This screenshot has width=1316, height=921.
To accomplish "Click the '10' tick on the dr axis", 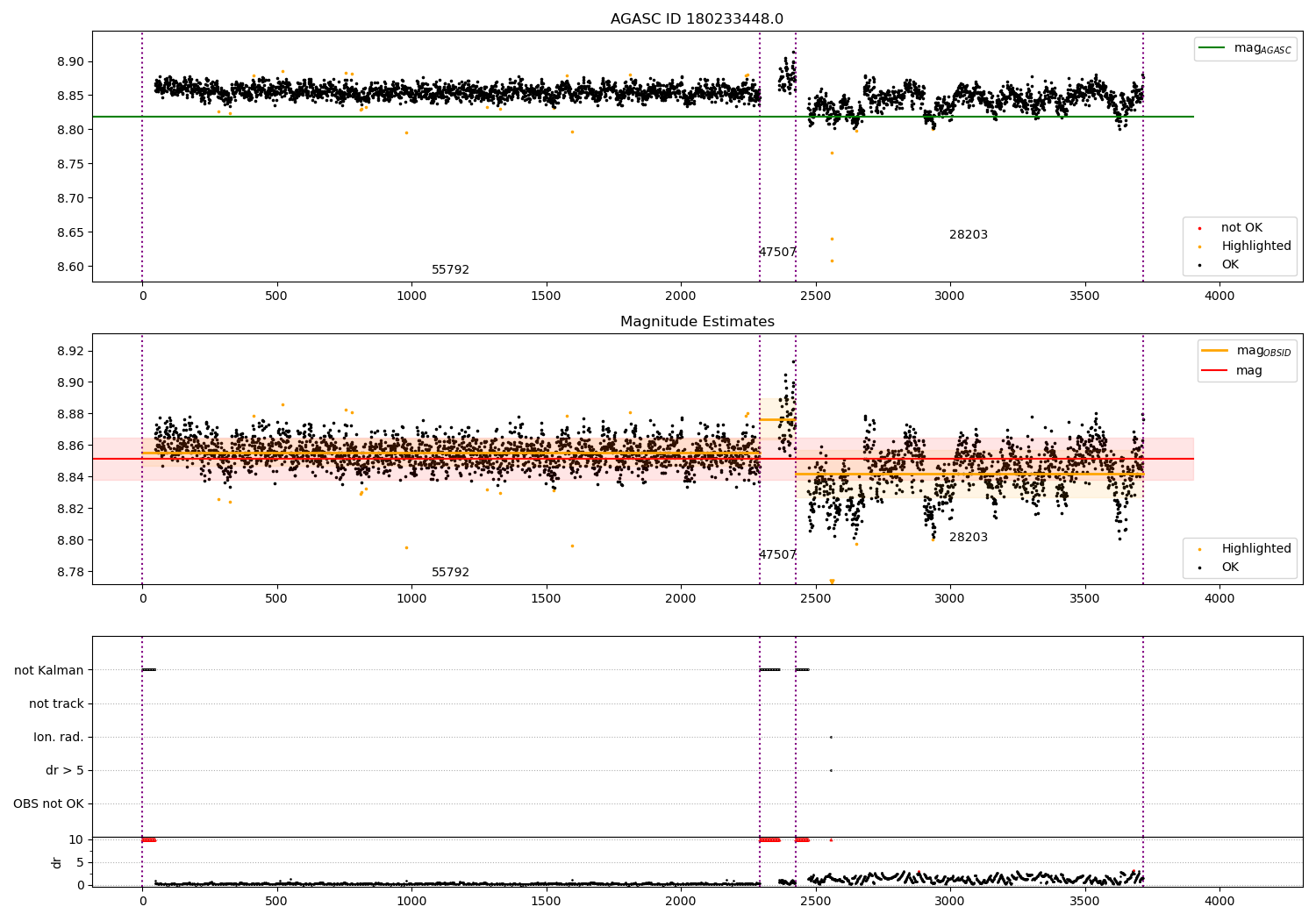I will pos(76,839).
